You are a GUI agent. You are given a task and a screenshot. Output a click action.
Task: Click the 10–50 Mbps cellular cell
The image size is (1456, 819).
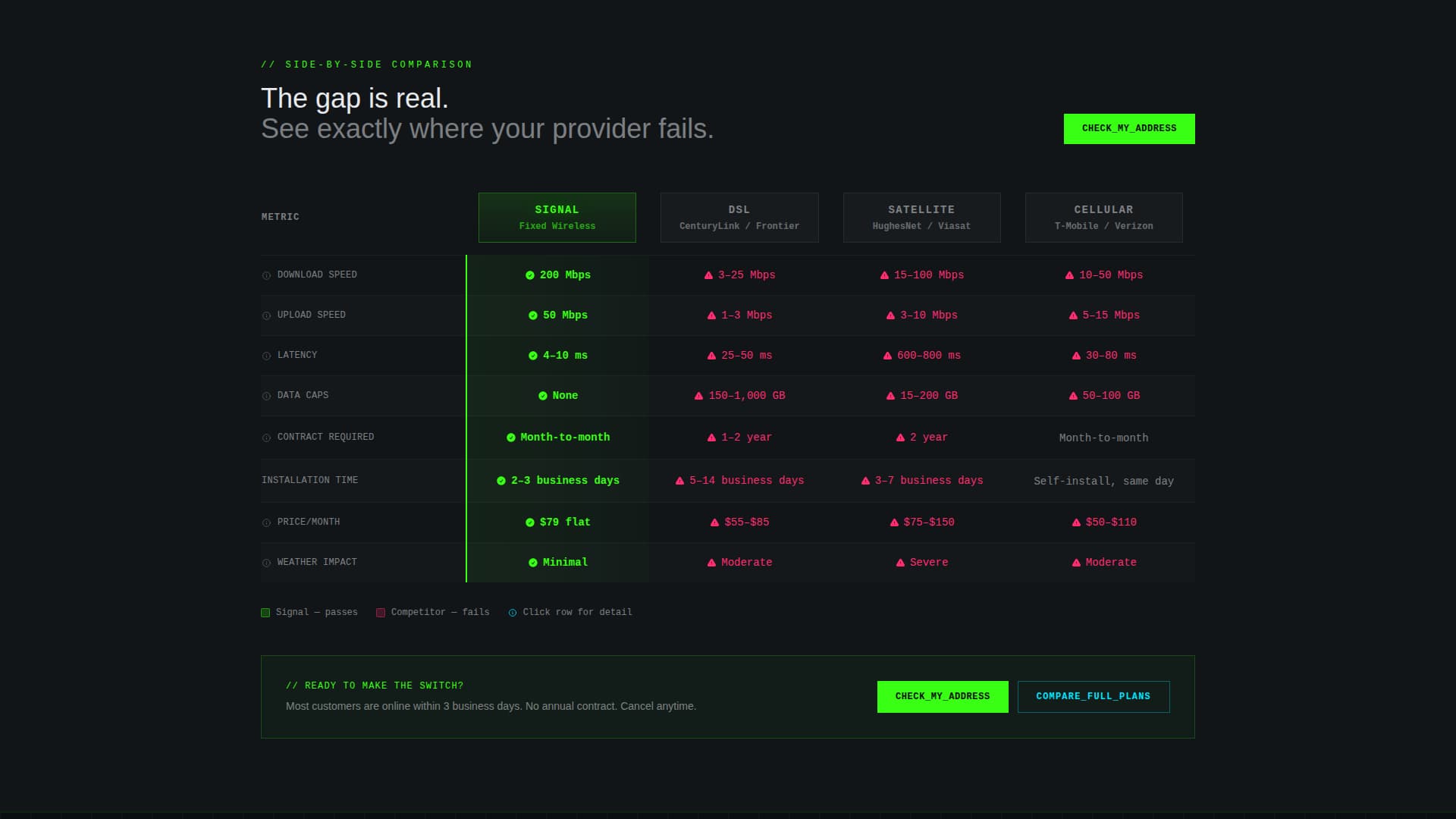point(1103,275)
